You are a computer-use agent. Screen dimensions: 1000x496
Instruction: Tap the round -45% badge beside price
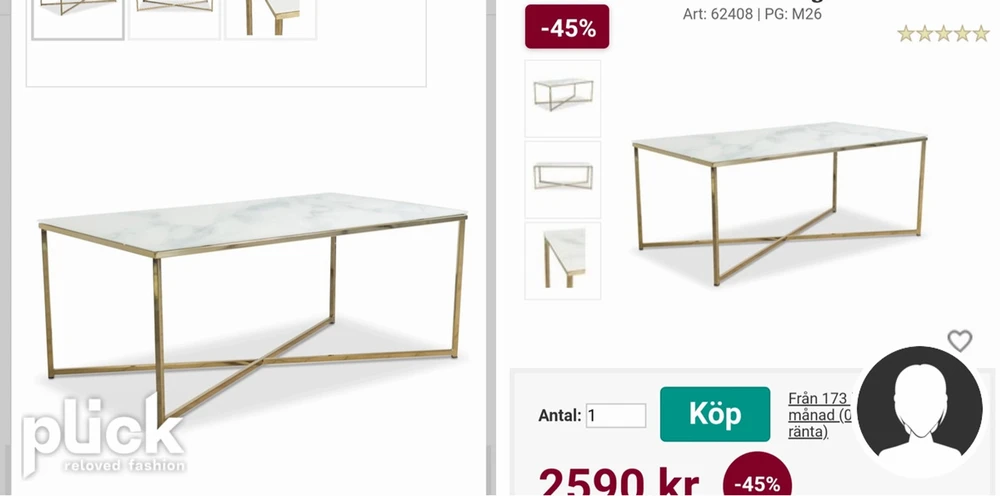(758, 477)
